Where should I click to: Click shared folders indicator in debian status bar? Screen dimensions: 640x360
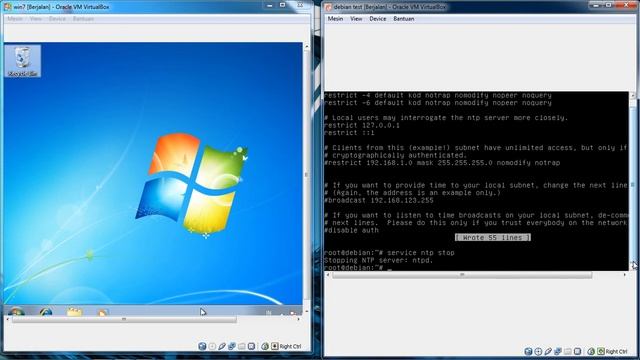click(568, 351)
